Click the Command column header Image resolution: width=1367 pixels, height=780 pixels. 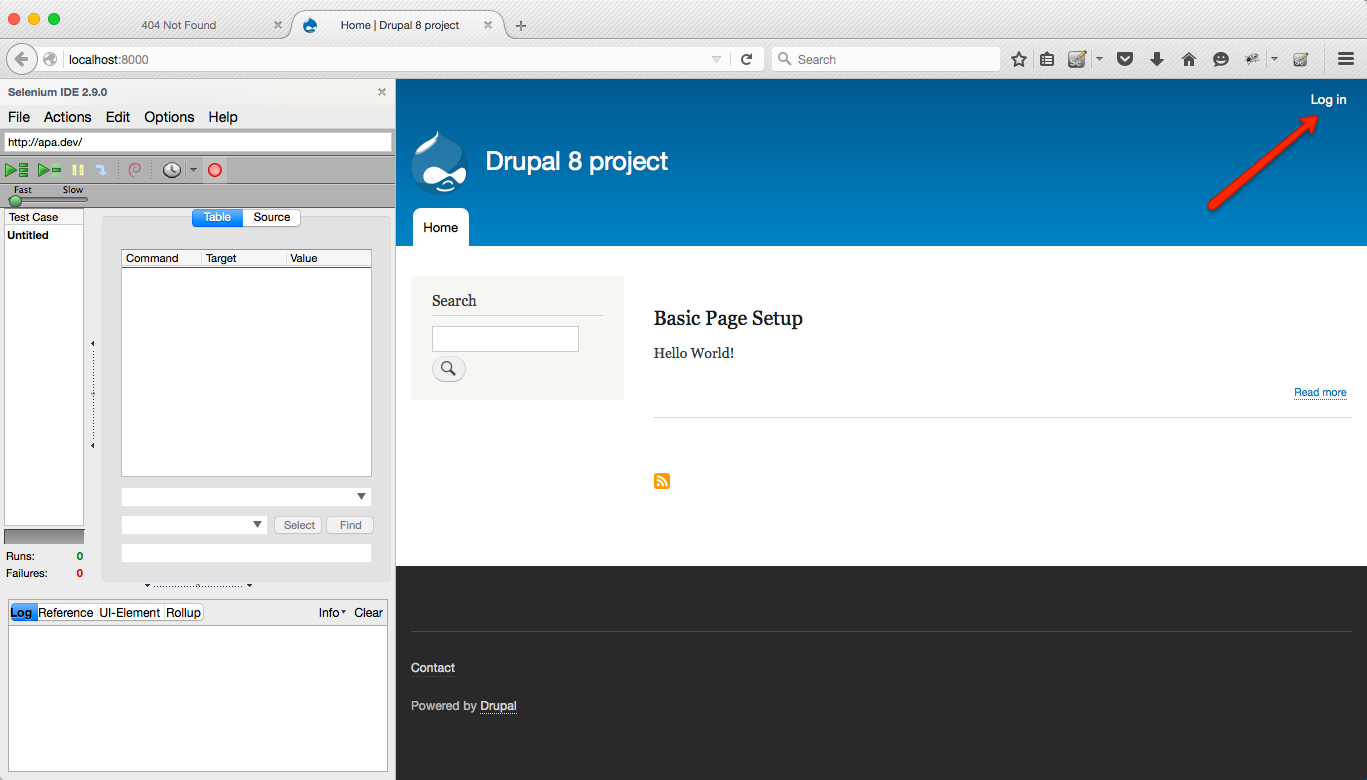pos(161,258)
